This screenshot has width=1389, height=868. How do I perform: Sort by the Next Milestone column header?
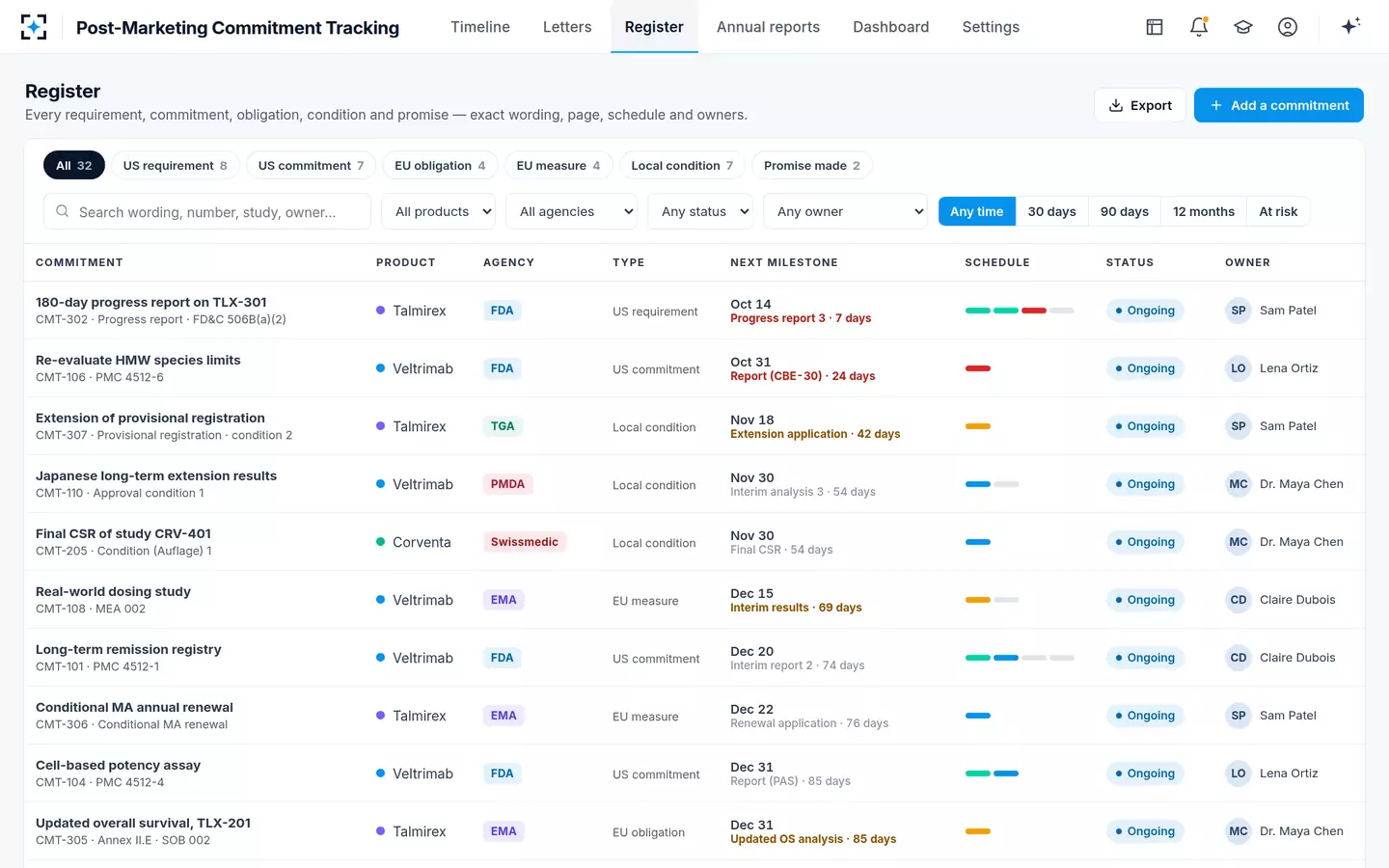[784, 262]
